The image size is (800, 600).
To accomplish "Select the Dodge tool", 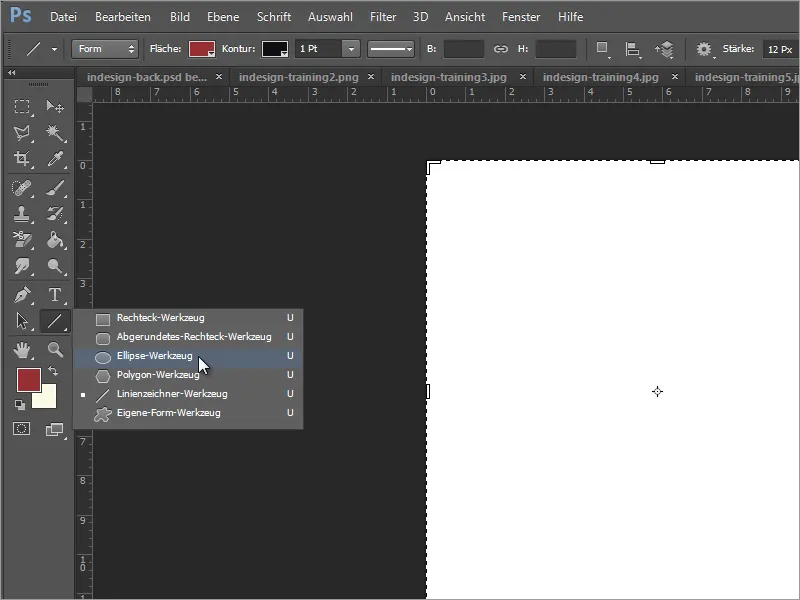I will [55, 266].
